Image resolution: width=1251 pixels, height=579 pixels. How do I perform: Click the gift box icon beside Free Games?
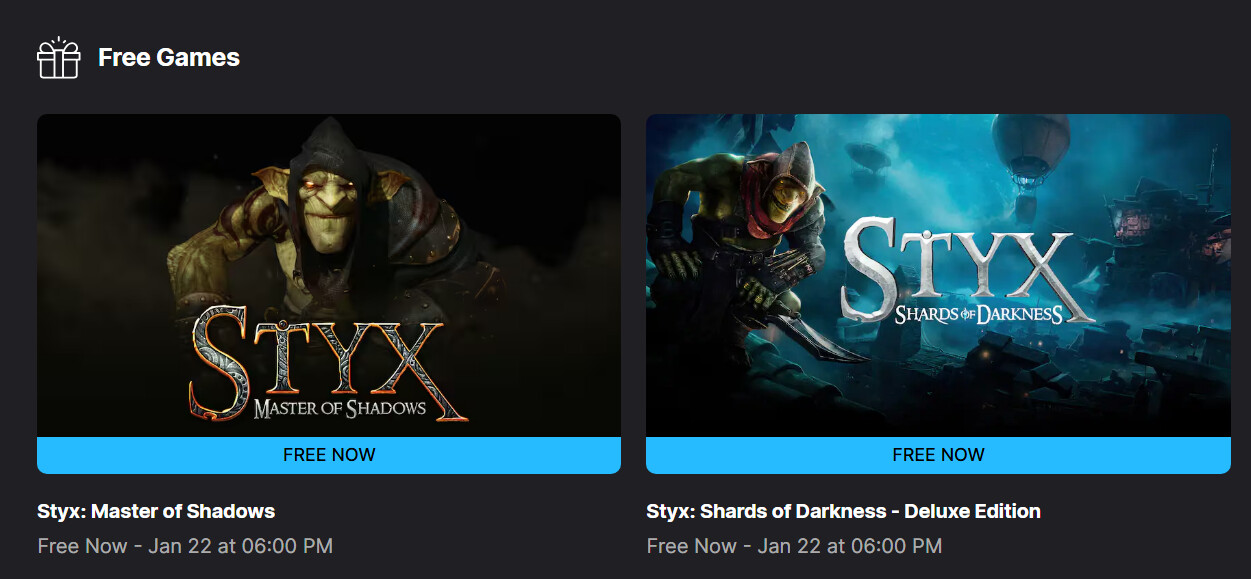click(58, 58)
